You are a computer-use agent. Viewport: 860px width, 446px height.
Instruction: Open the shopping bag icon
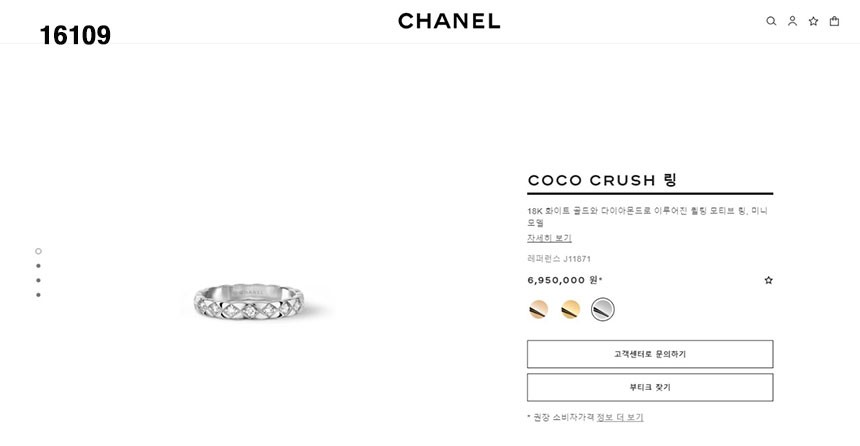point(834,21)
